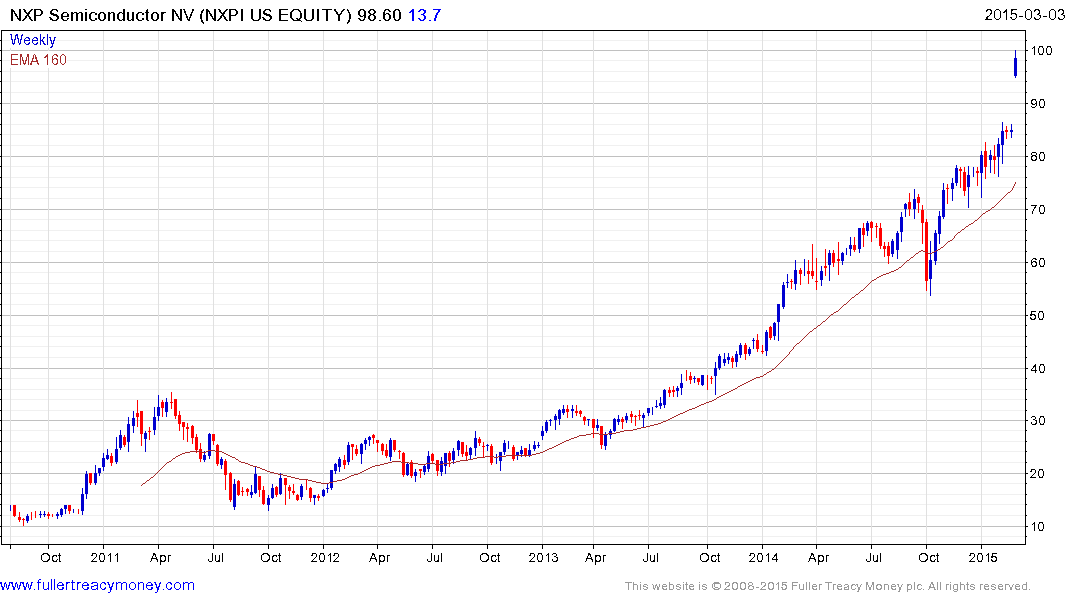The image size is (1075, 600).
Task: Click the 10 price axis label
Action: [x=1038, y=527]
